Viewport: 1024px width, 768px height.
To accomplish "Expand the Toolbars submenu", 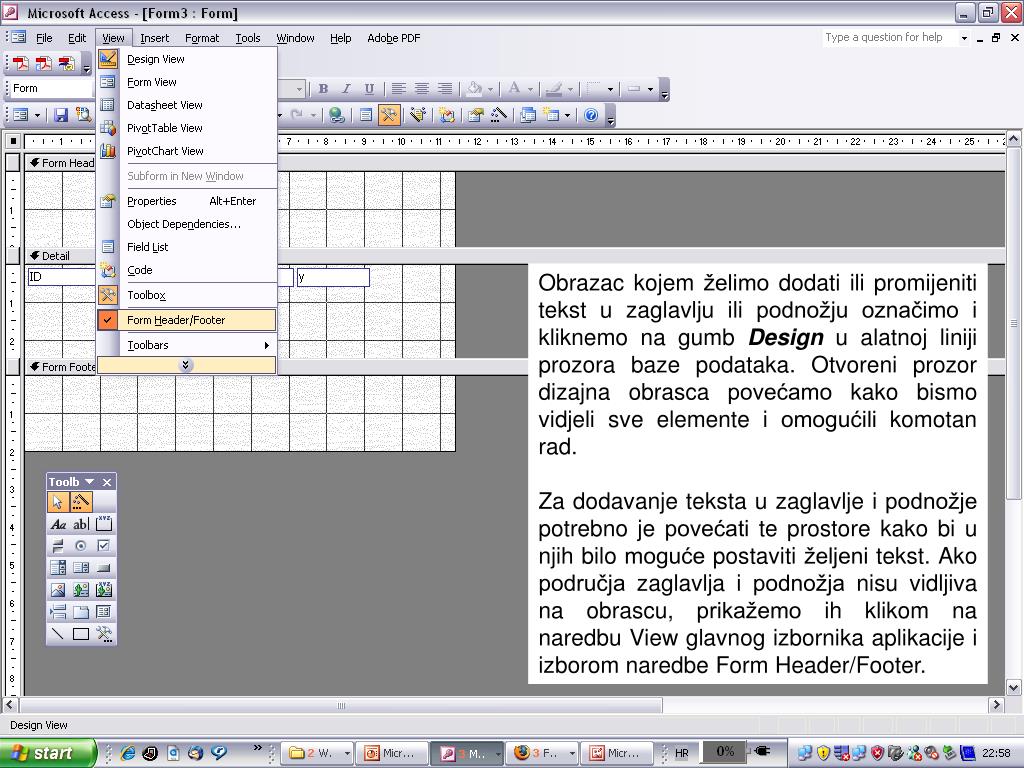I will 187,345.
